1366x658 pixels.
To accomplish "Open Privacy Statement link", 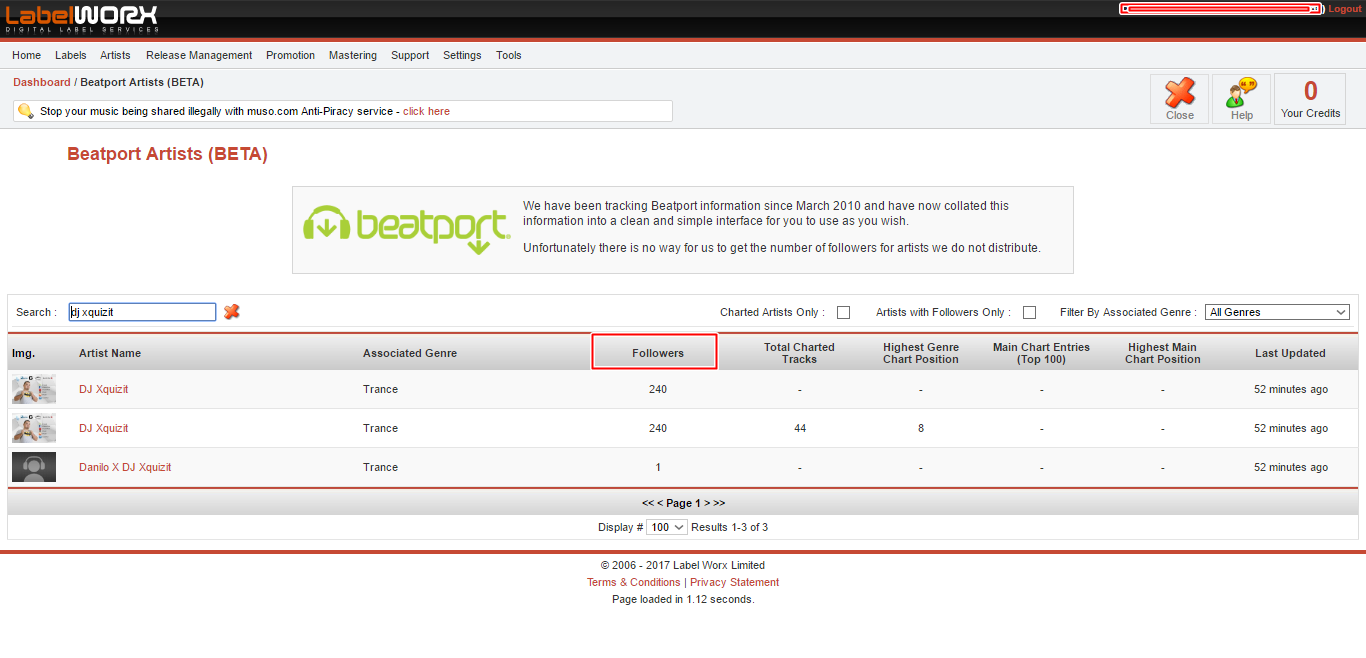I will tap(735, 582).
